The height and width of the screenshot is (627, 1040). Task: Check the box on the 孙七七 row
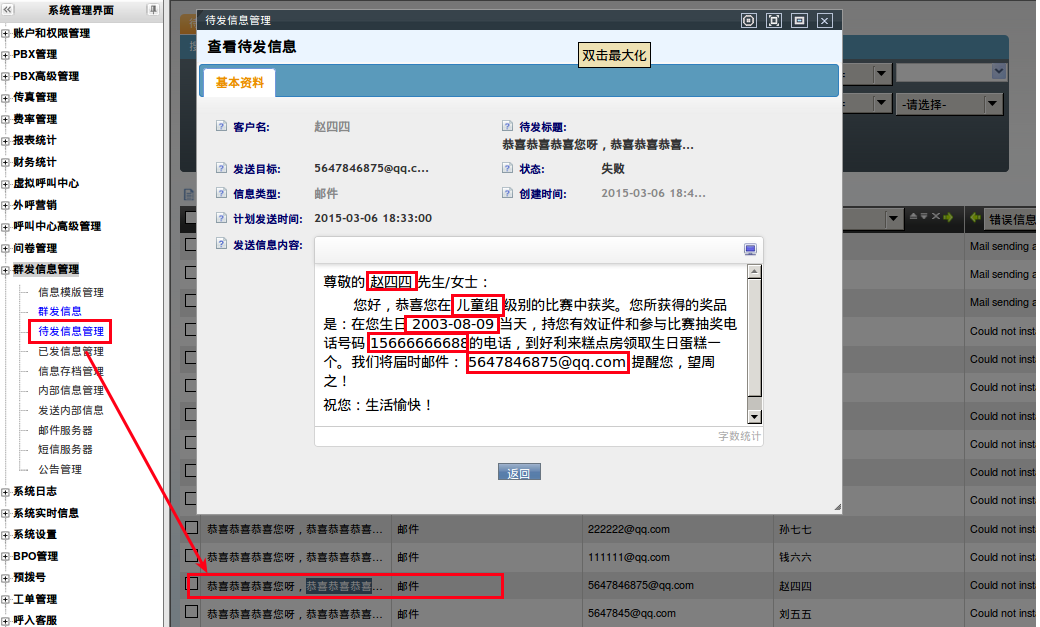point(191,528)
